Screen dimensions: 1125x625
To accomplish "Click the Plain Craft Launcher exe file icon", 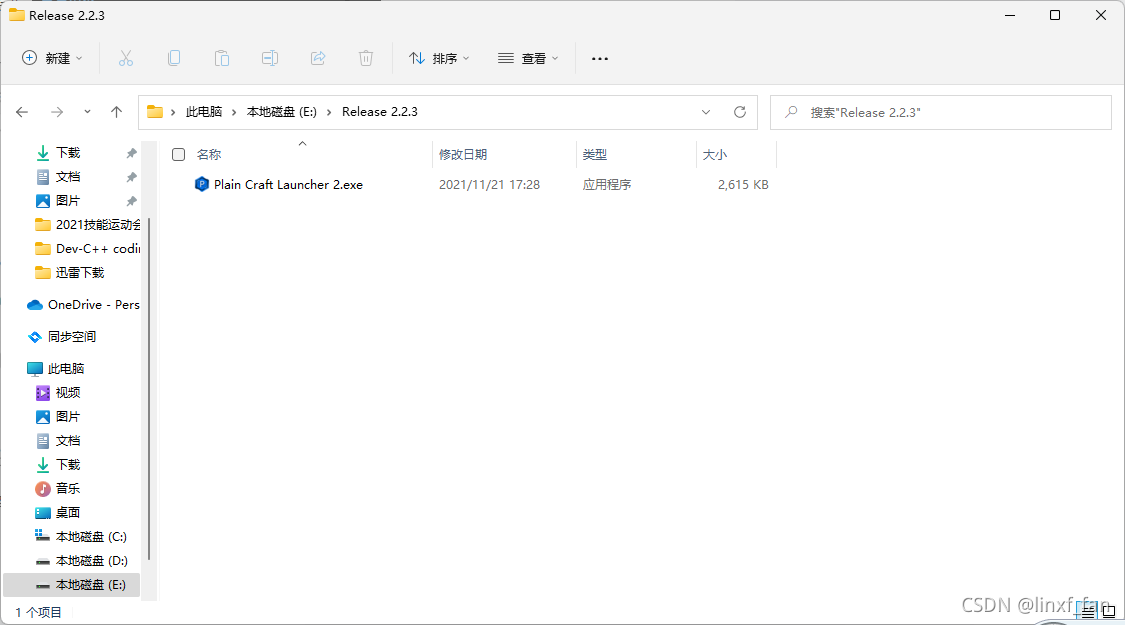I will coord(202,184).
